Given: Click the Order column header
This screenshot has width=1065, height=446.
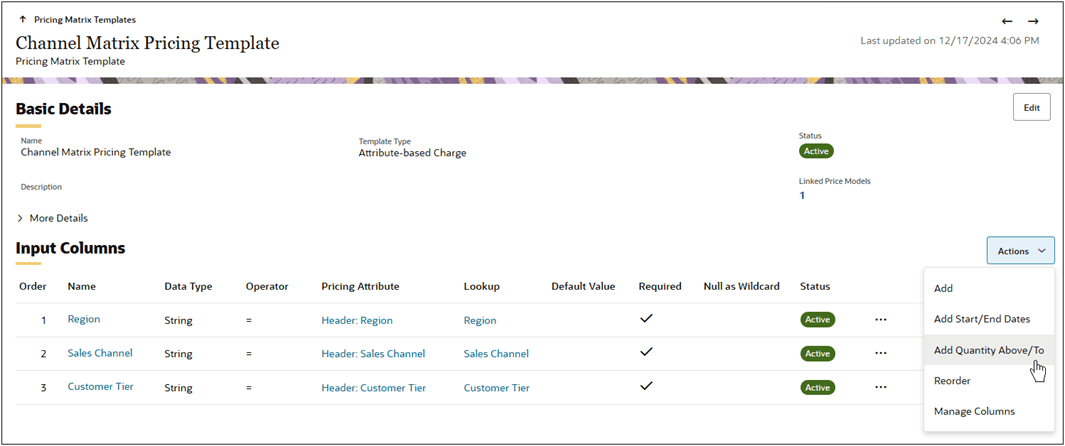Looking at the screenshot, I should pyautogui.click(x=33, y=286).
